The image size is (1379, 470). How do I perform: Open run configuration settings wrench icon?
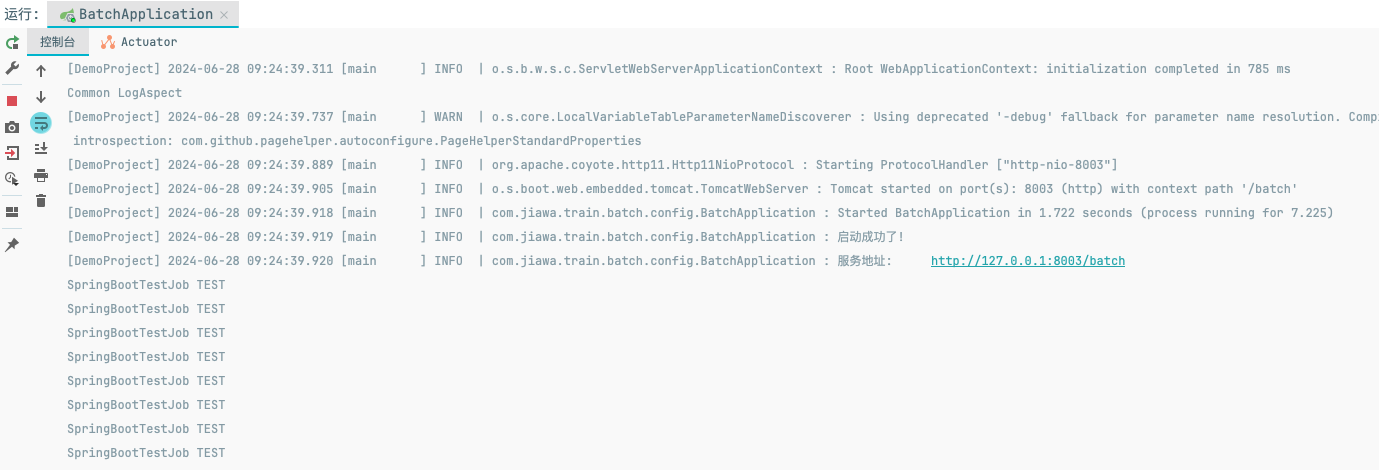(12, 68)
